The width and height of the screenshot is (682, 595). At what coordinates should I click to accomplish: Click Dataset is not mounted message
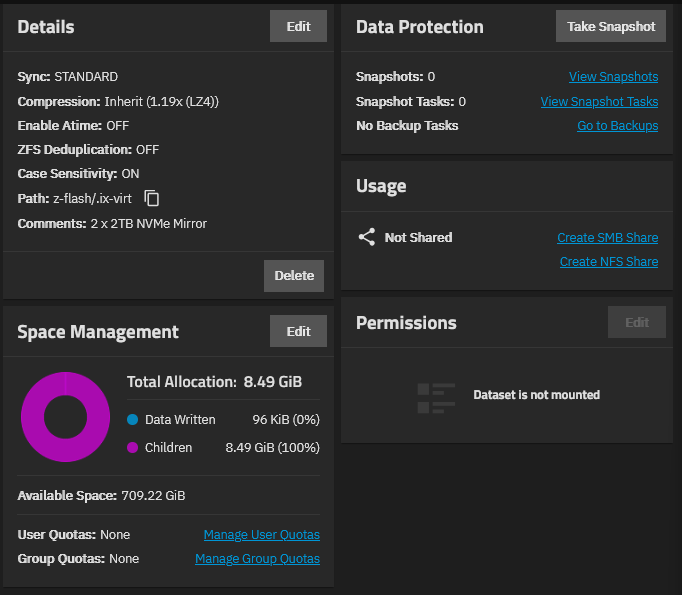536,394
